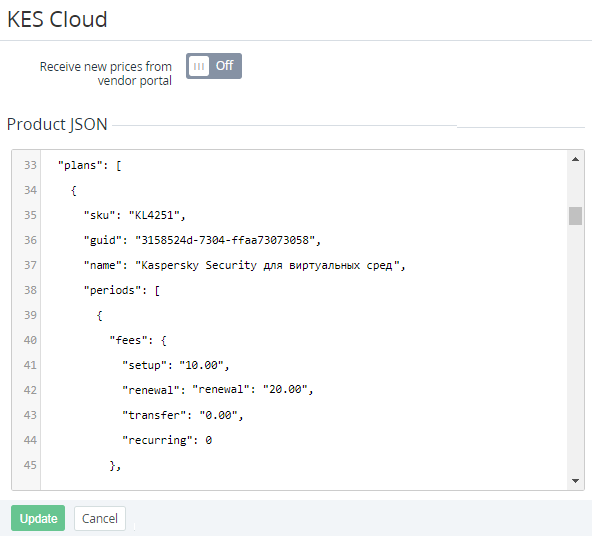Click the Cancel button
Screen dimensions: 592x540
[x=100, y=518]
